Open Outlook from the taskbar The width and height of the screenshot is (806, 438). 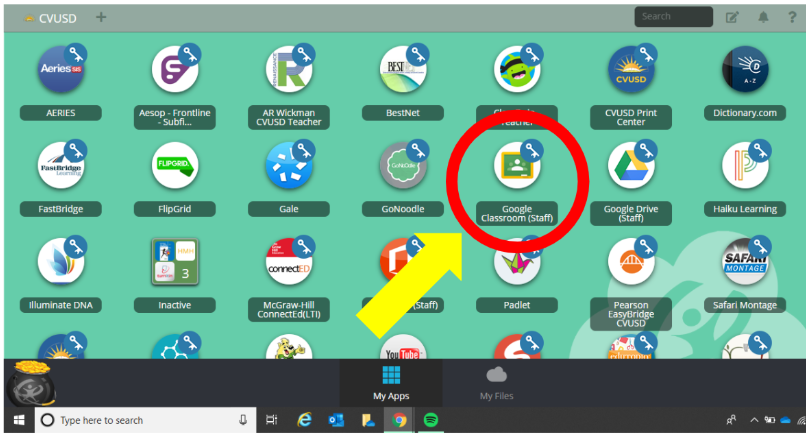(x=336, y=420)
